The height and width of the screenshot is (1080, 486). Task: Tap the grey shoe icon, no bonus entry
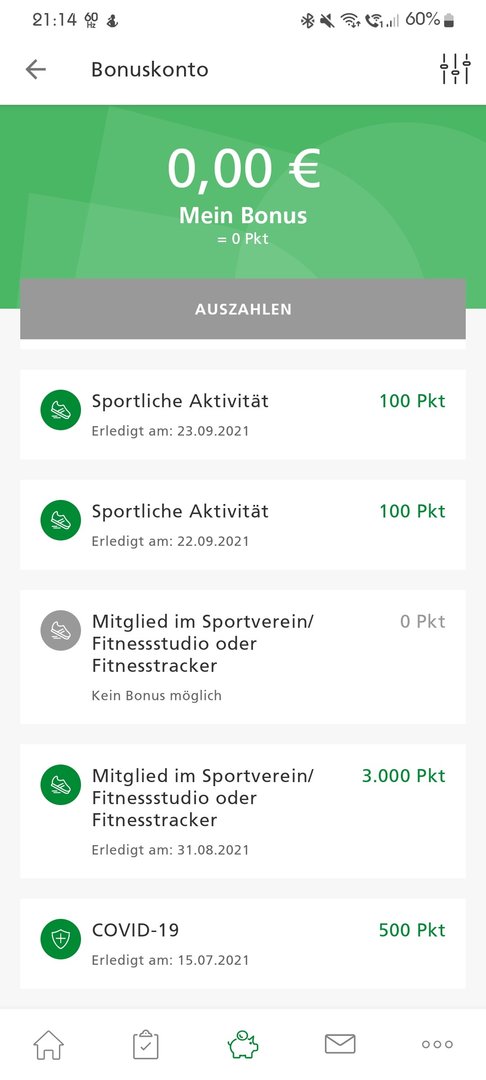click(x=61, y=630)
